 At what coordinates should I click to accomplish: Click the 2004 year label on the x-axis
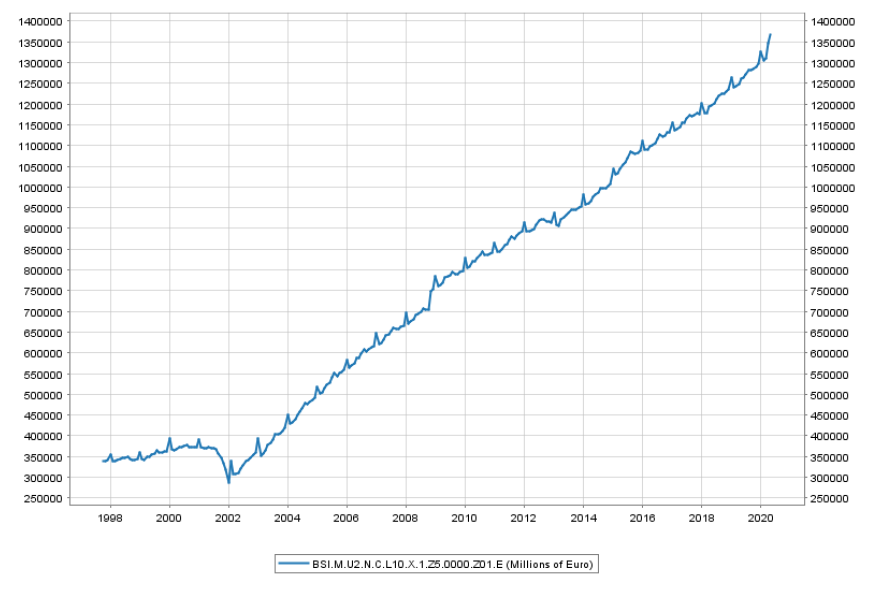[287, 518]
